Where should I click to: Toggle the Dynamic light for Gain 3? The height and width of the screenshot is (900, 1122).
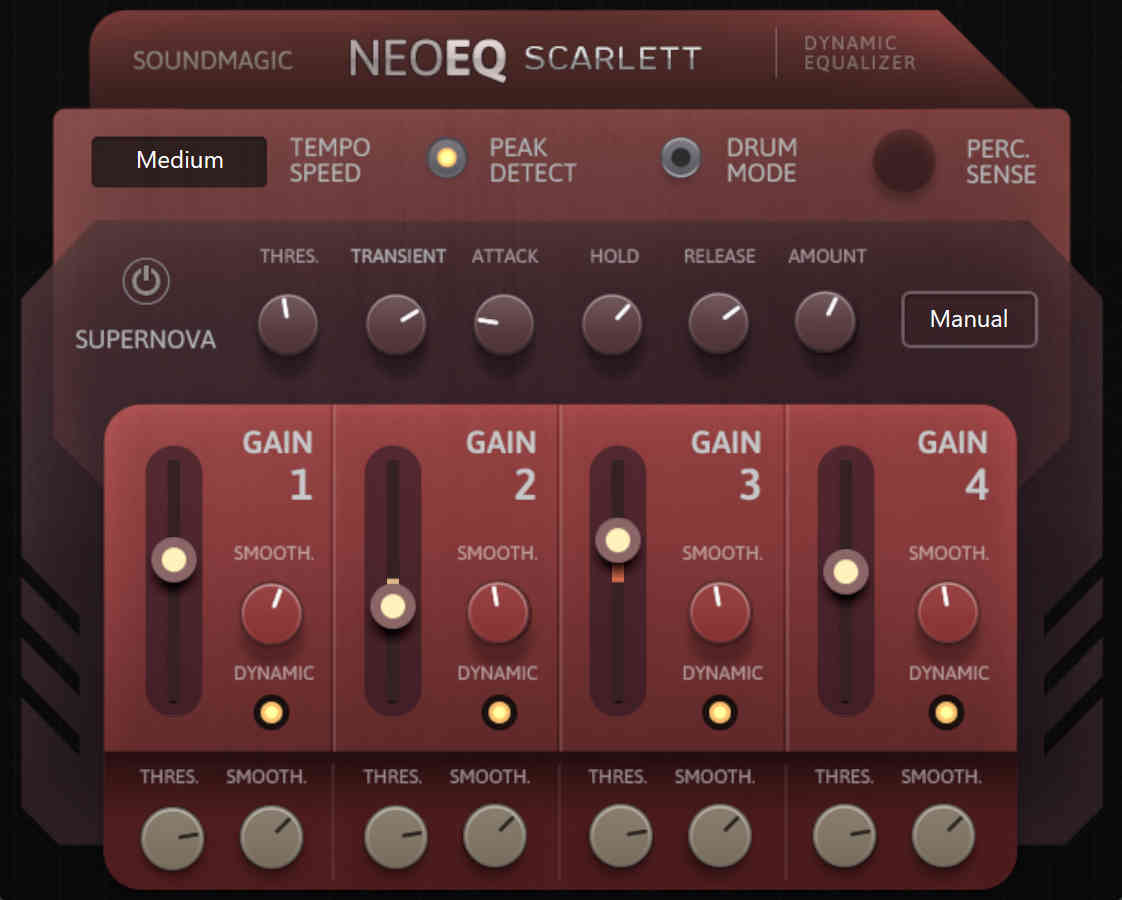(719, 713)
